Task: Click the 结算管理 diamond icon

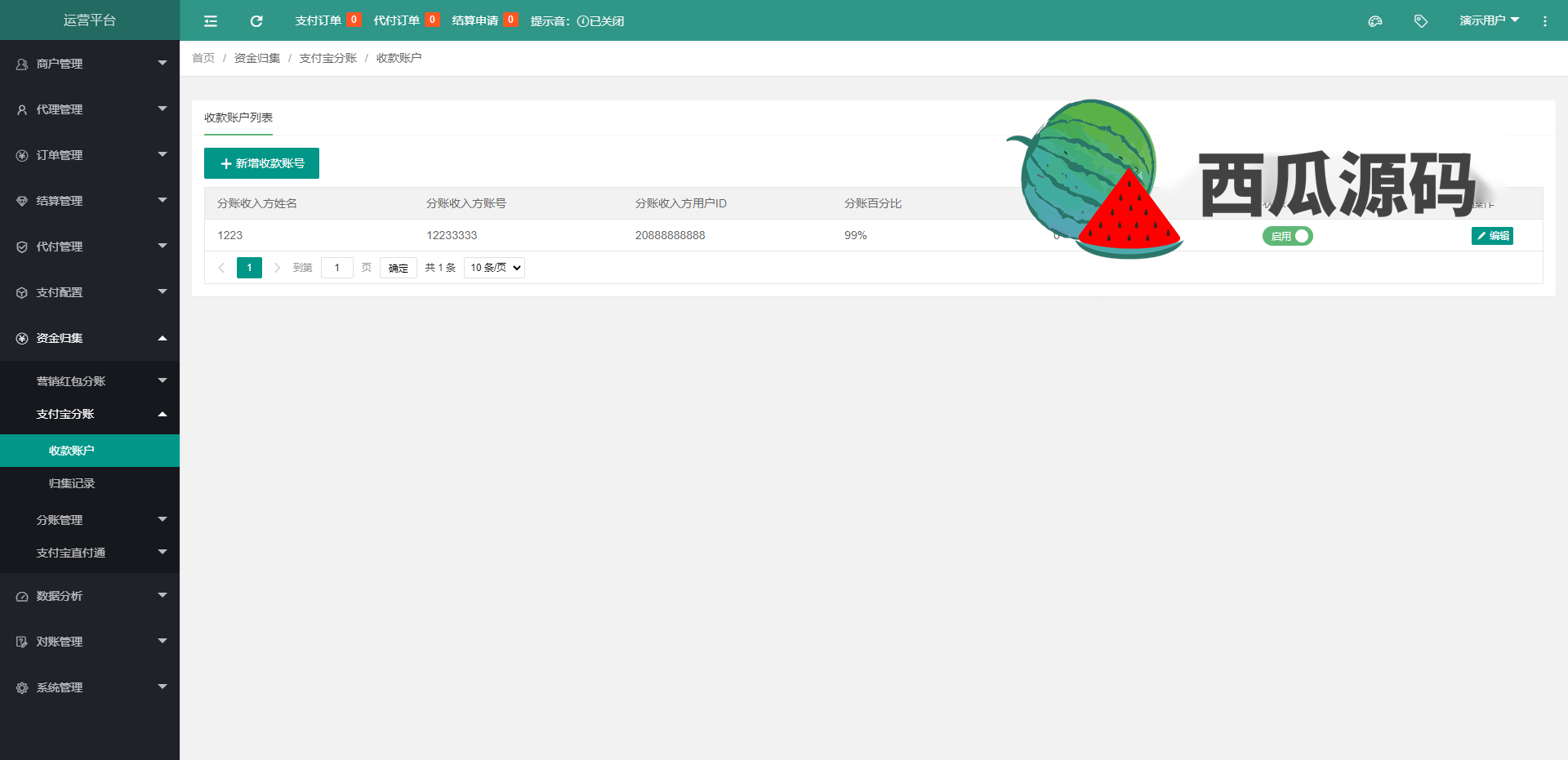Action: pos(22,201)
